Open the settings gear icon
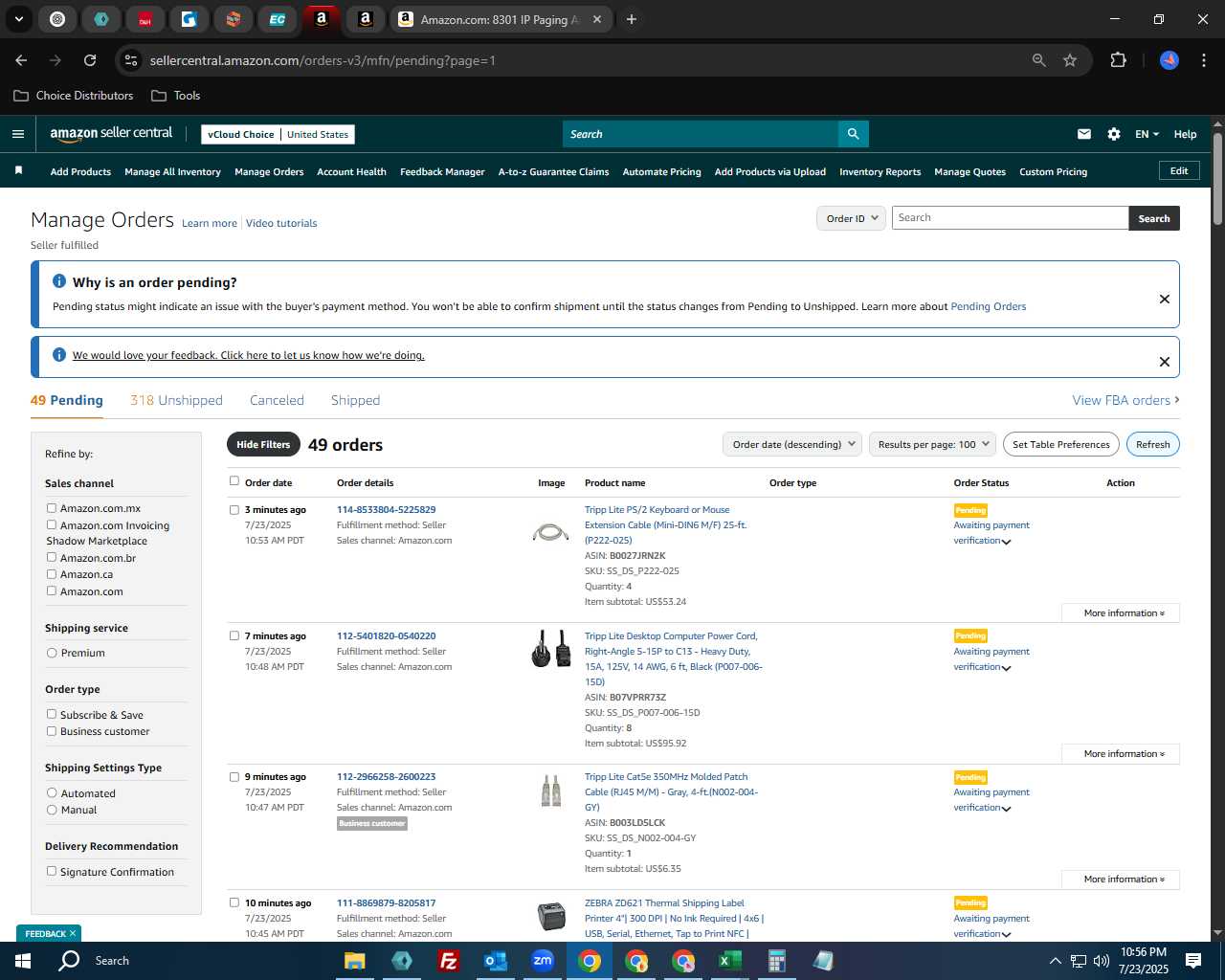 [1114, 134]
